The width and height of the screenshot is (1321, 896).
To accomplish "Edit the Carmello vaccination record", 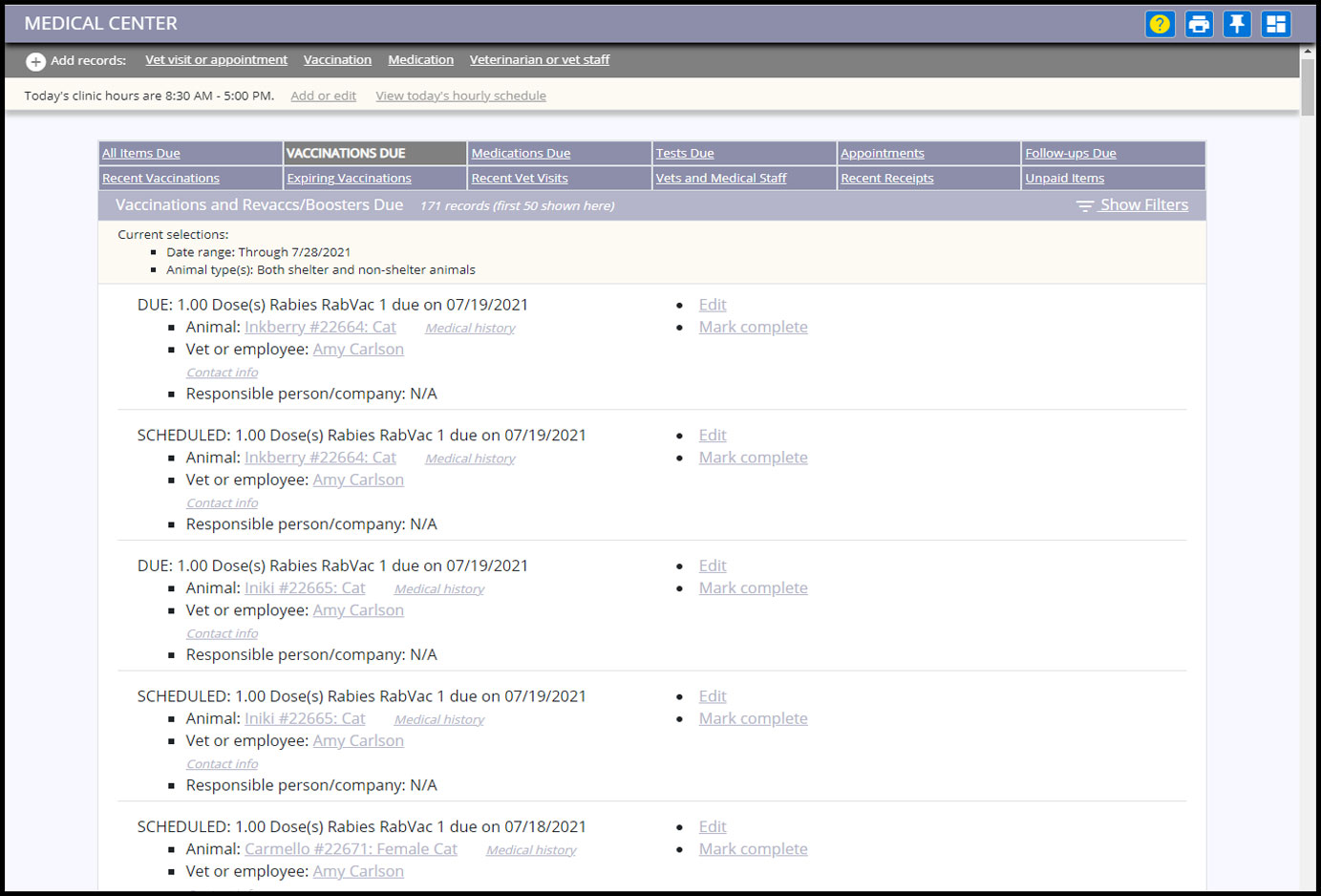I will 713,827.
